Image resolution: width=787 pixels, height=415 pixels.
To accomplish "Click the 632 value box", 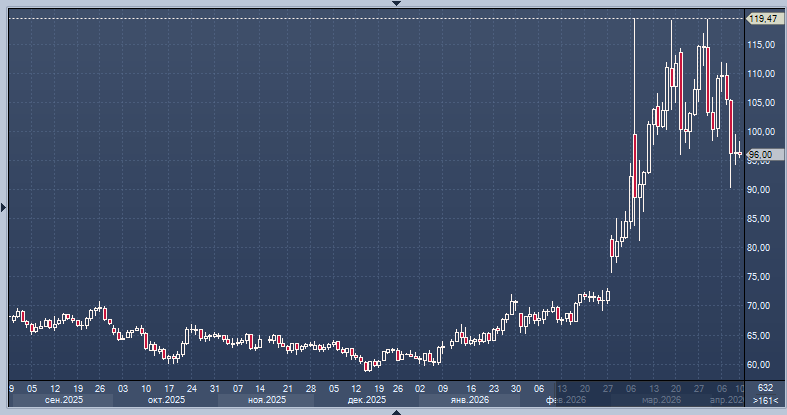I will tap(765, 388).
